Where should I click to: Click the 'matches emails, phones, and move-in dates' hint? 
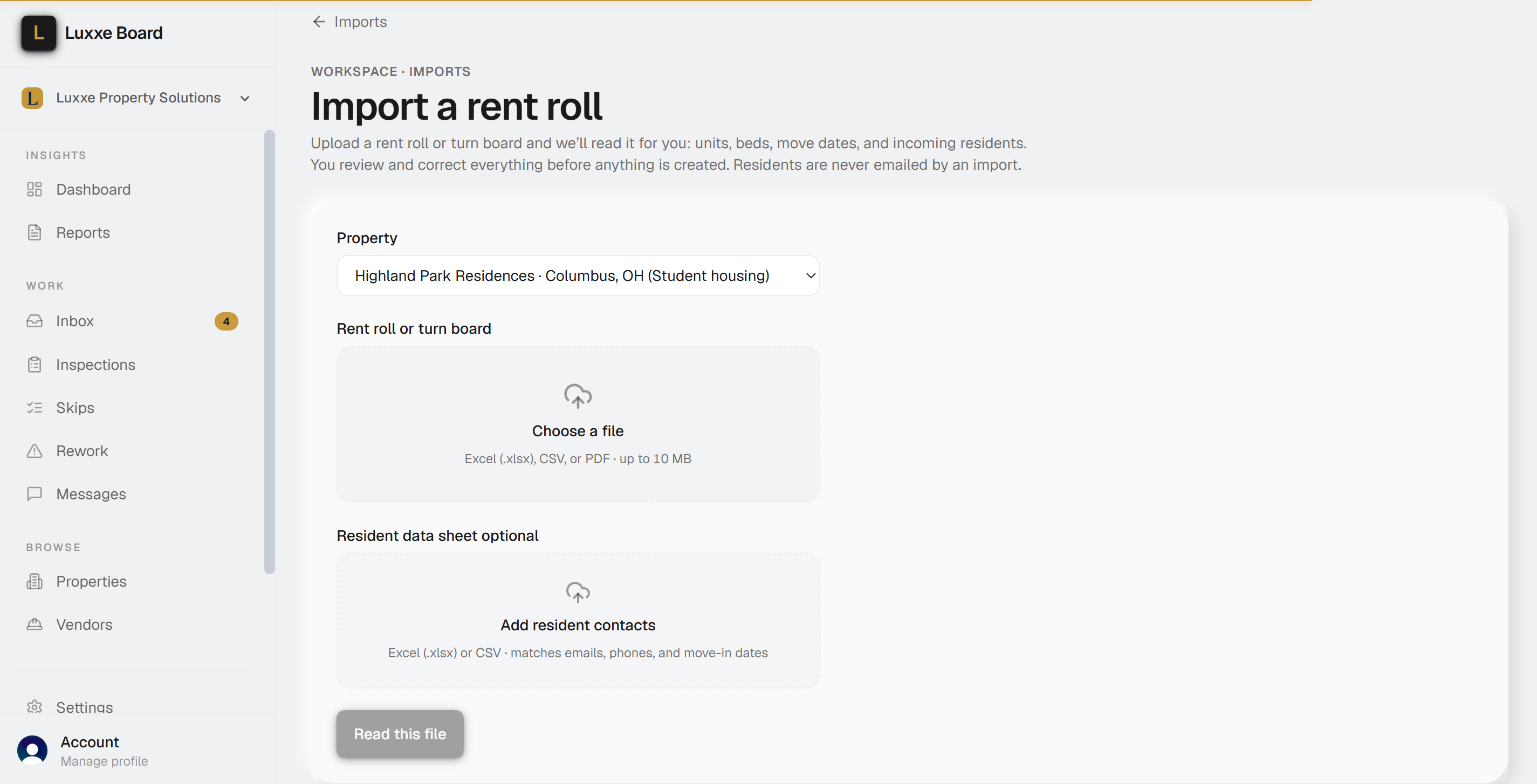639,653
